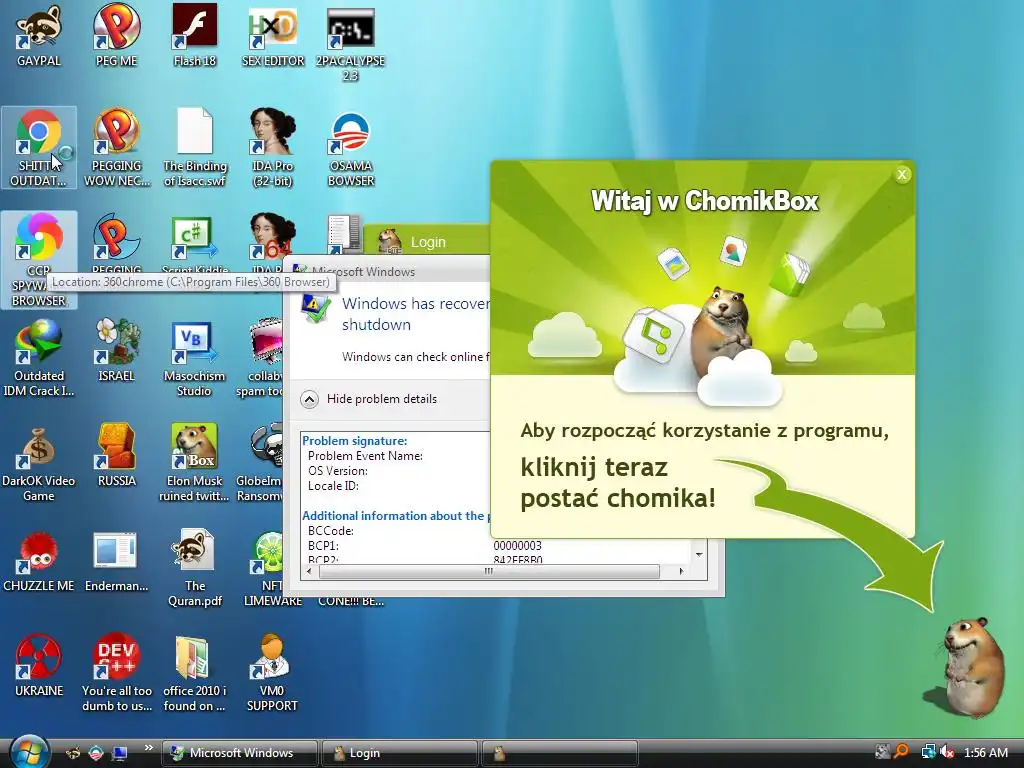This screenshot has width=1024, height=768.
Task: Select the CHUZZLE ME red fuzzball icon
Action: (39, 562)
